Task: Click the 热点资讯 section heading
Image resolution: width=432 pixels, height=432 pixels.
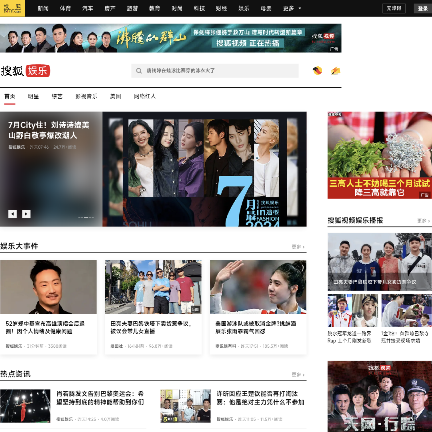Action: 15,374
